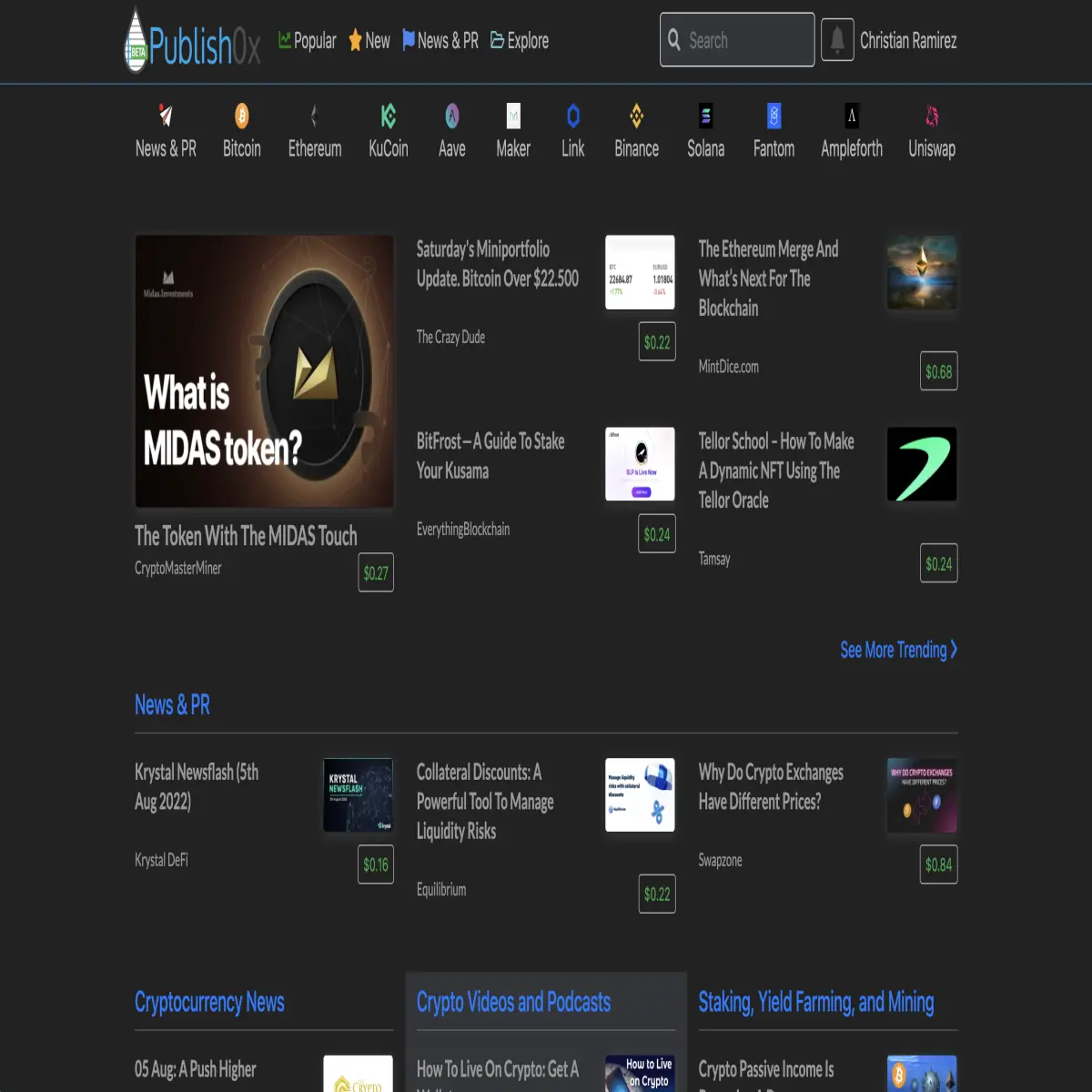Open the Collateral Discounts thumbnail
This screenshot has height=1092, width=1092.
tap(641, 794)
